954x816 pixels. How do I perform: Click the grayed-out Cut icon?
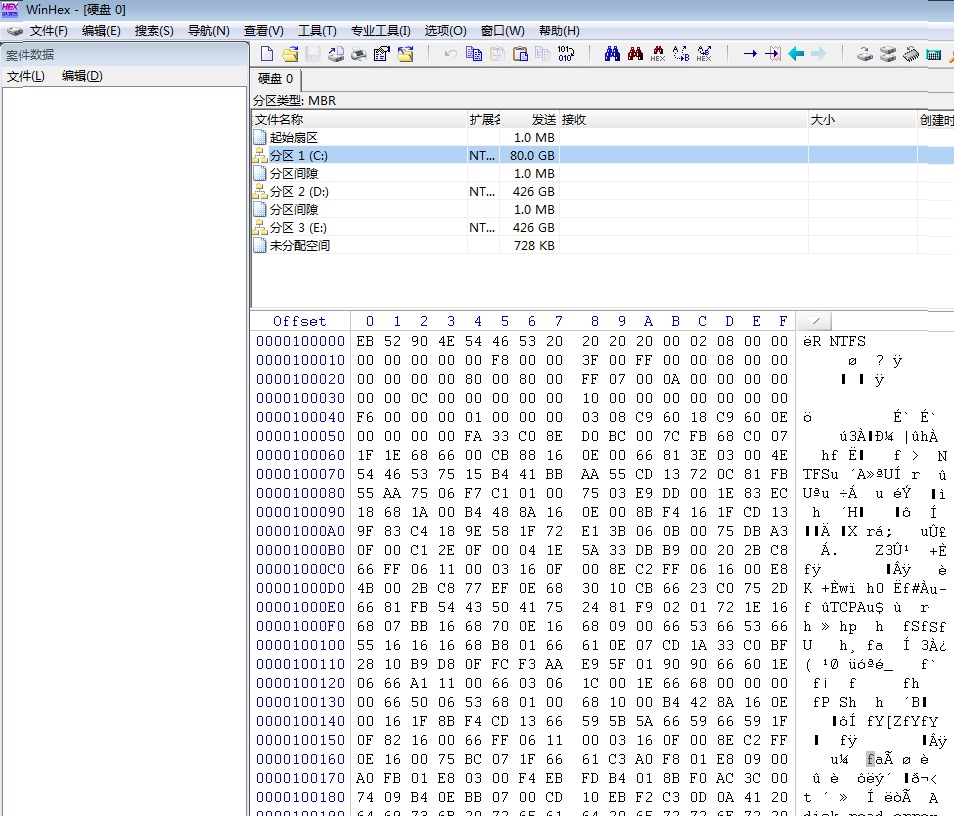[497, 54]
